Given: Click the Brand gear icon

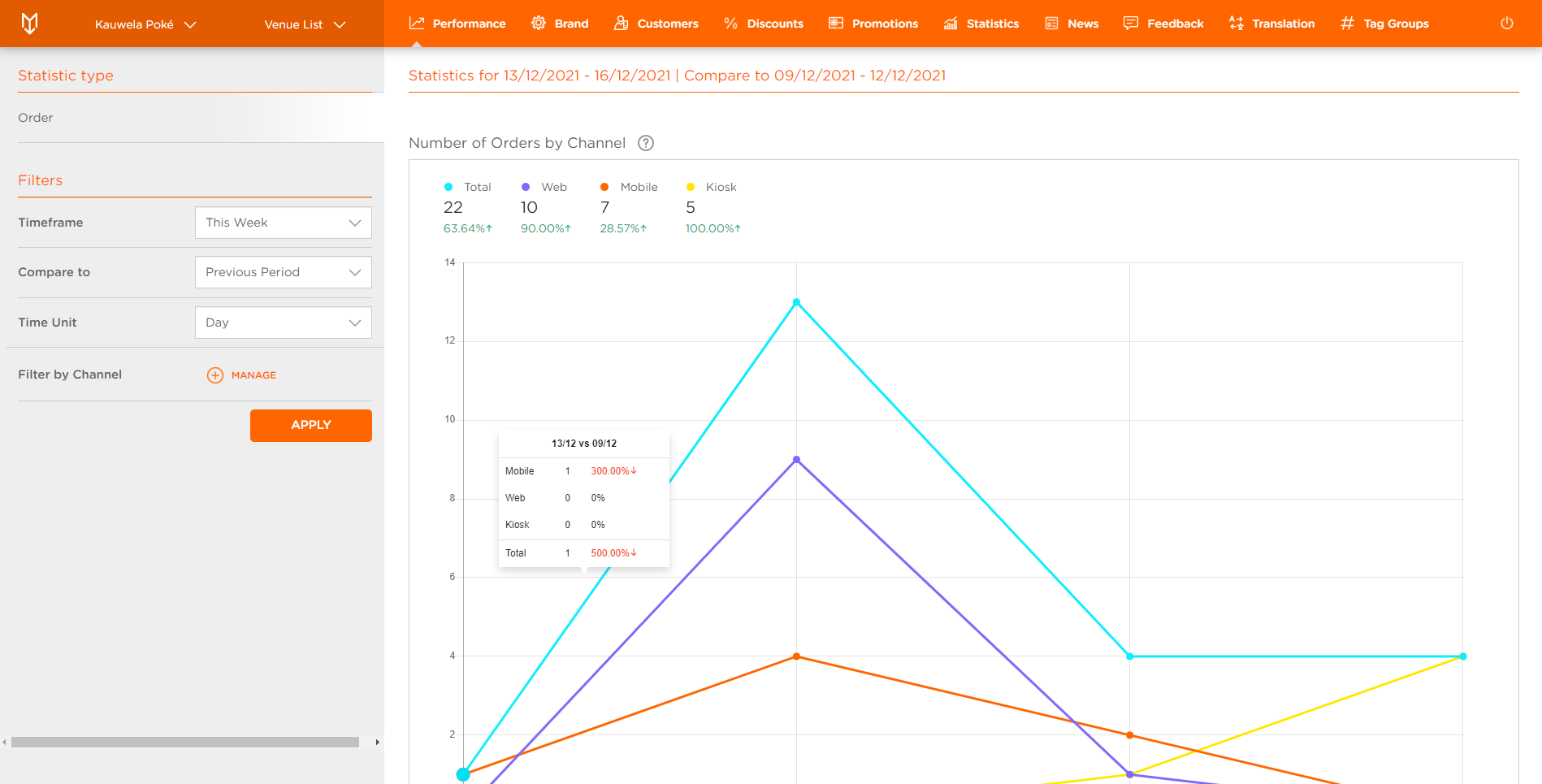Looking at the screenshot, I should click(539, 23).
